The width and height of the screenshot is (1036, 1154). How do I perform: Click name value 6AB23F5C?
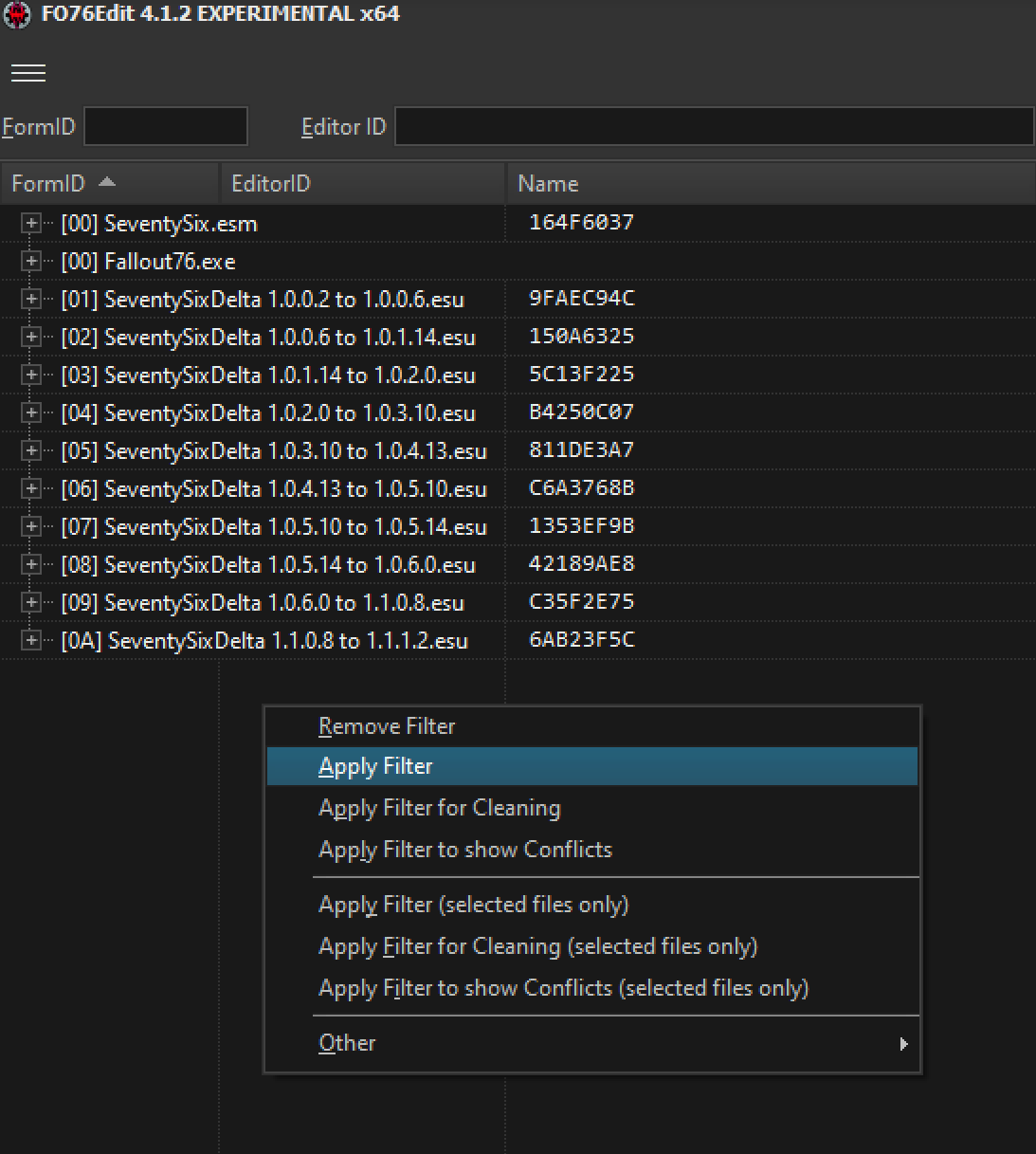pyautogui.click(x=581, y=639)
